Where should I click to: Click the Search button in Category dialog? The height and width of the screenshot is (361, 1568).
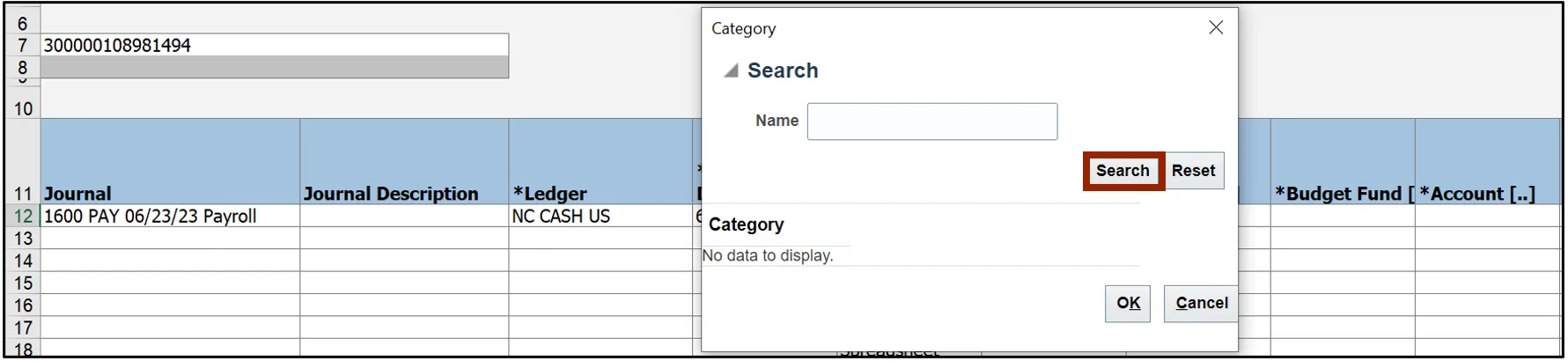pos(1122,171)
